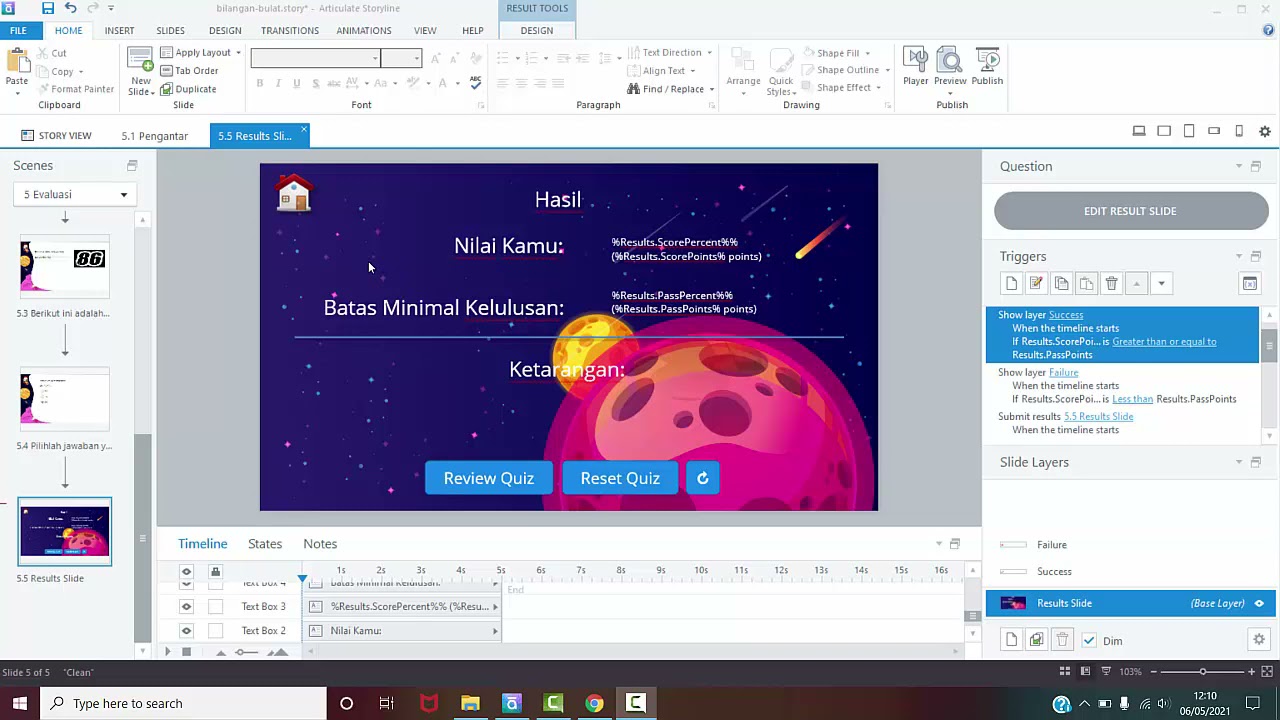Image resolution: width=1280 pixels, height=720 pixels.
Task: Add a new slide layer
Action: pyautogui.click(x=1011, y=640)
